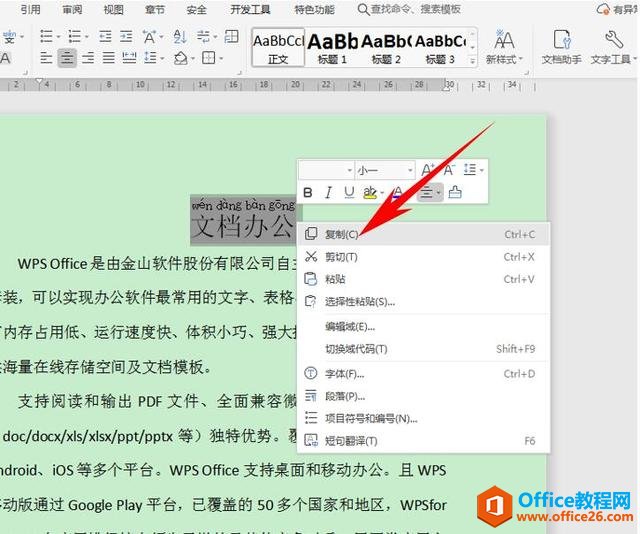Apply yellow highlight color in mini toolbar

pos(370,192)
